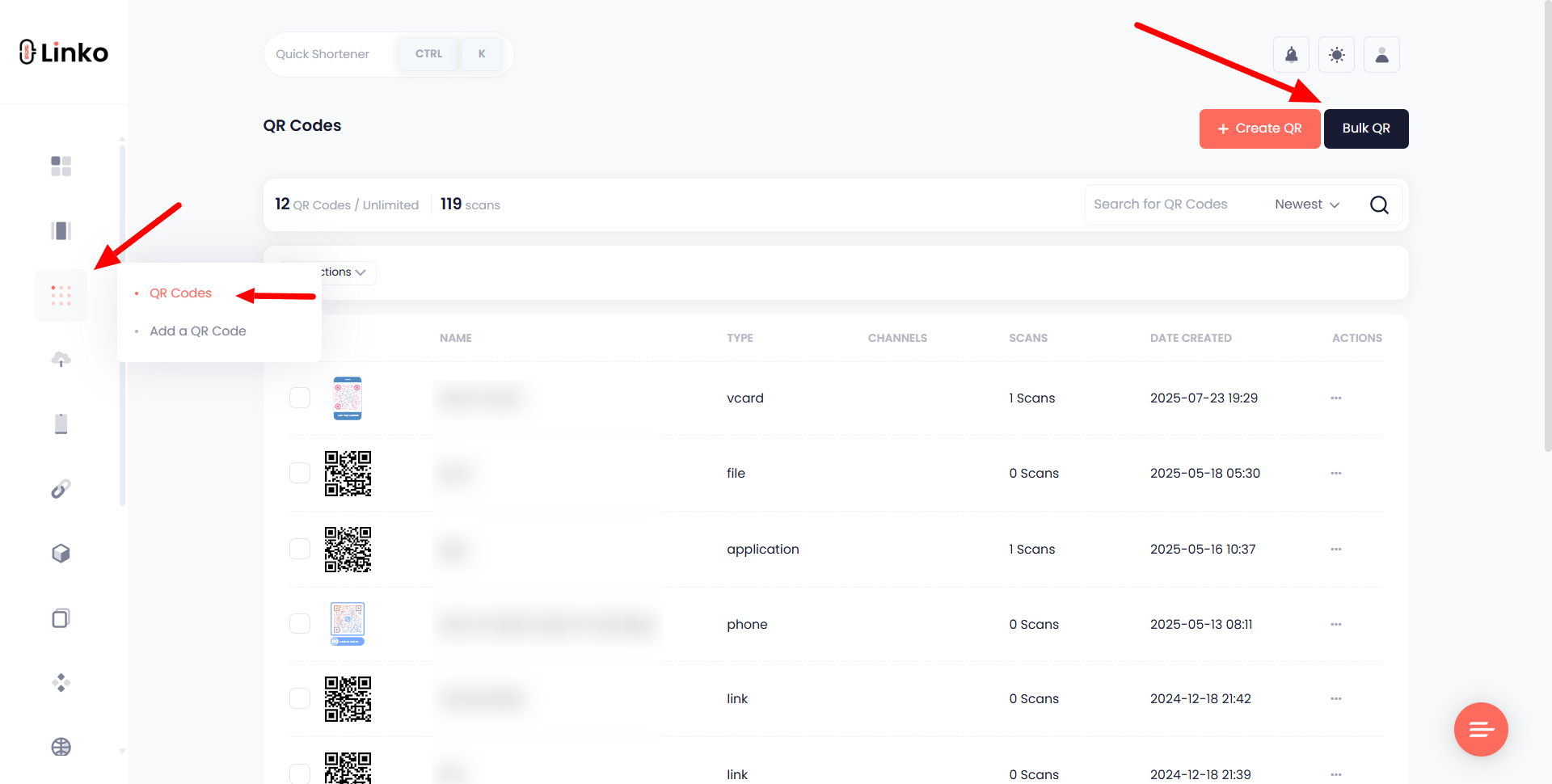
Task: Click the search magnifier icon
Action: pyautogui.click(x=1379, y=204)
